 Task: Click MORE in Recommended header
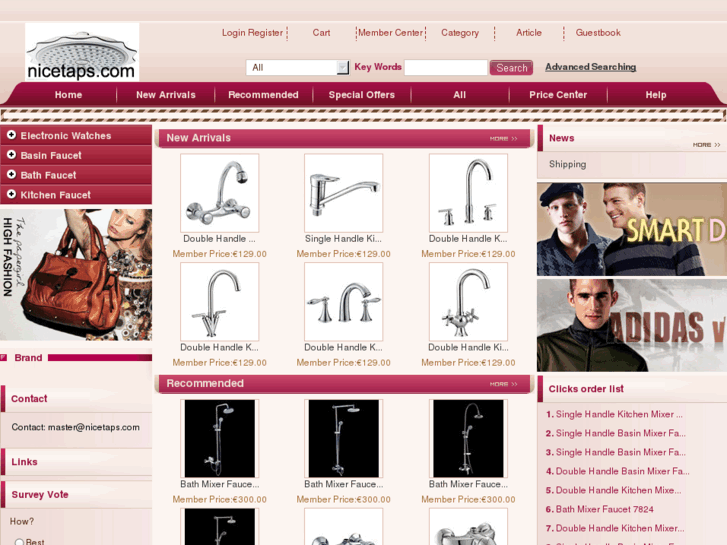(x=503, y=384)
